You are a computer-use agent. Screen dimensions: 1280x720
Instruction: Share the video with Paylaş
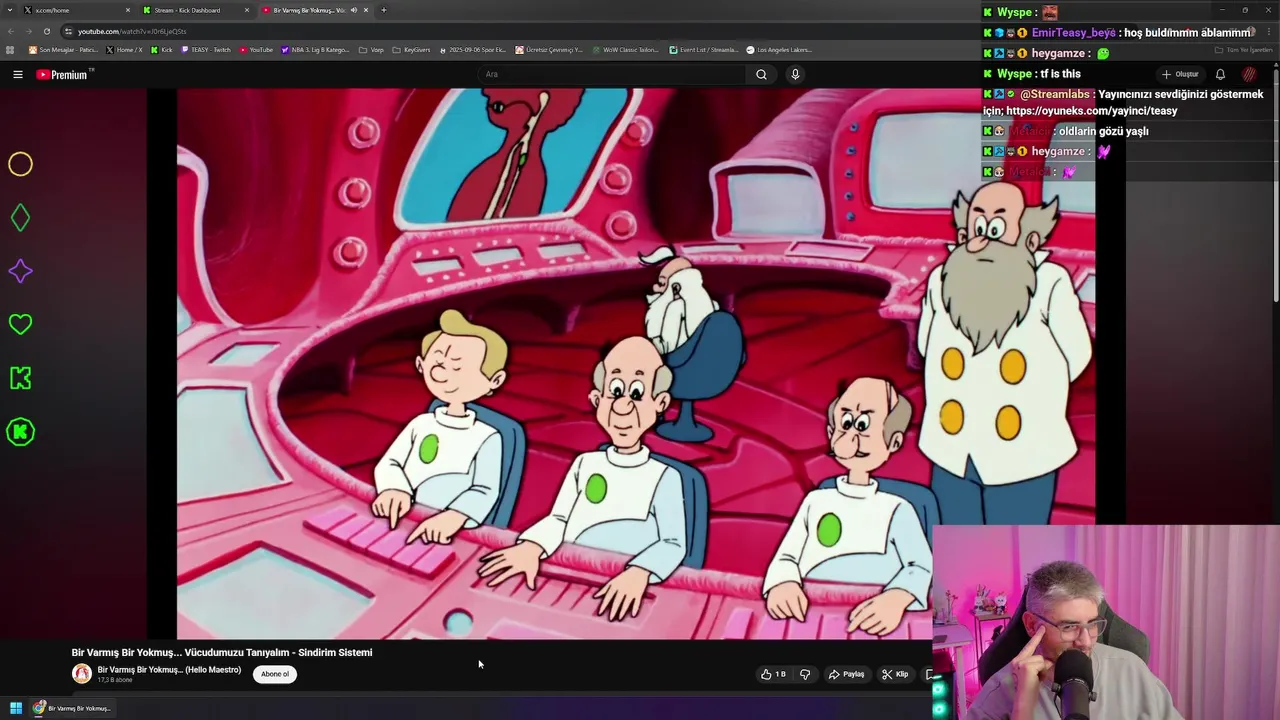click(846, 674)
